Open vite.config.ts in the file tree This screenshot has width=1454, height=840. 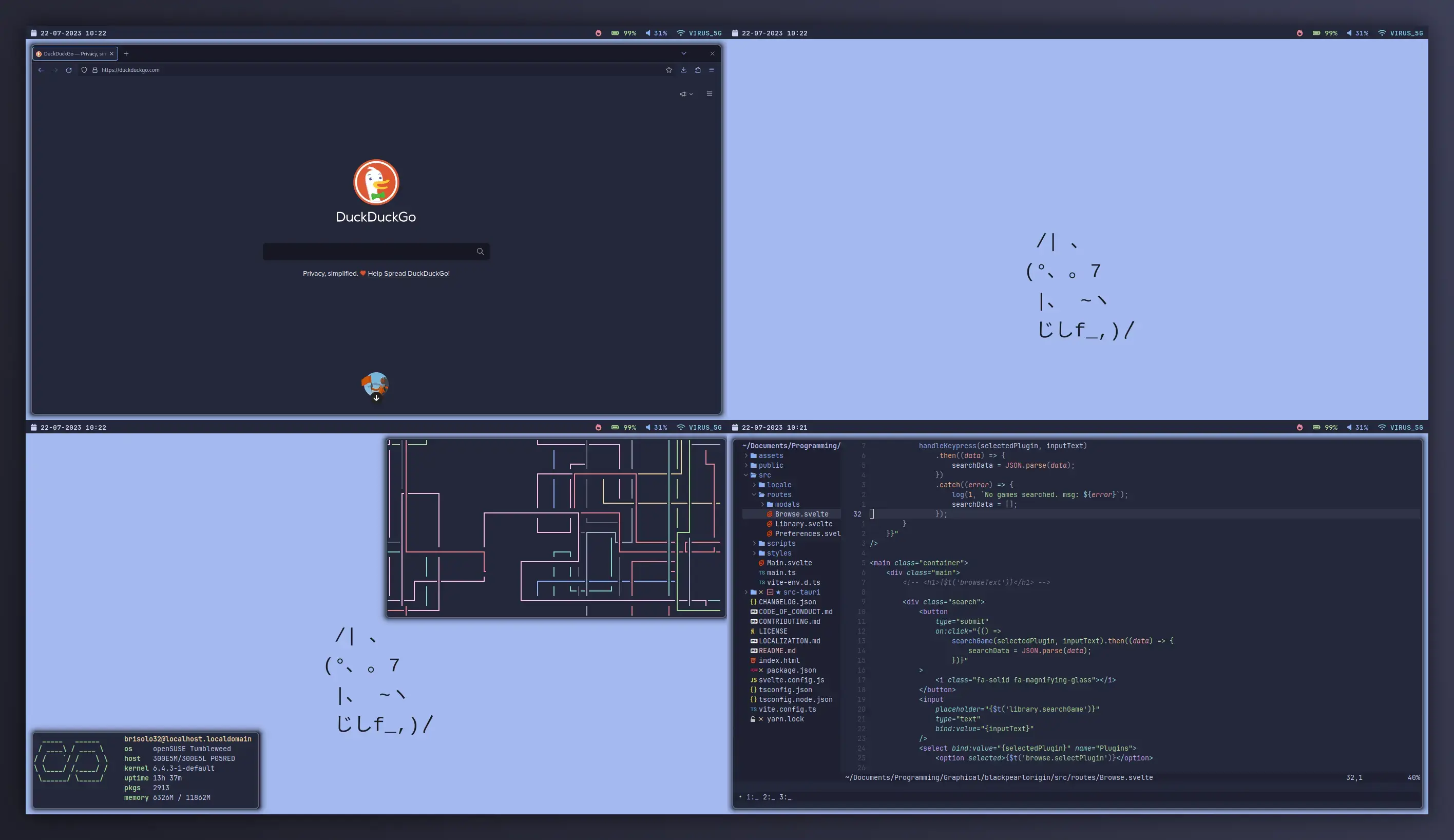[787, 710]
